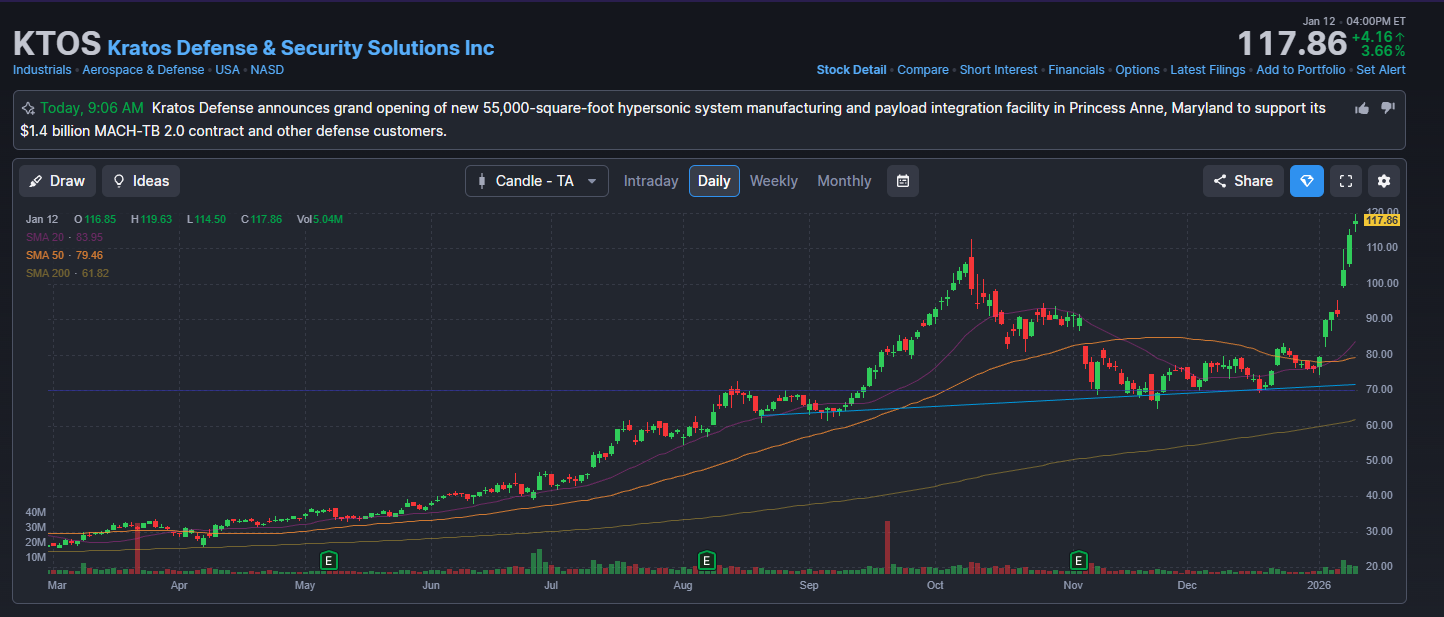Open Aerospace & Defense industry link
1444x617 pixels.
tap(143, 70)
